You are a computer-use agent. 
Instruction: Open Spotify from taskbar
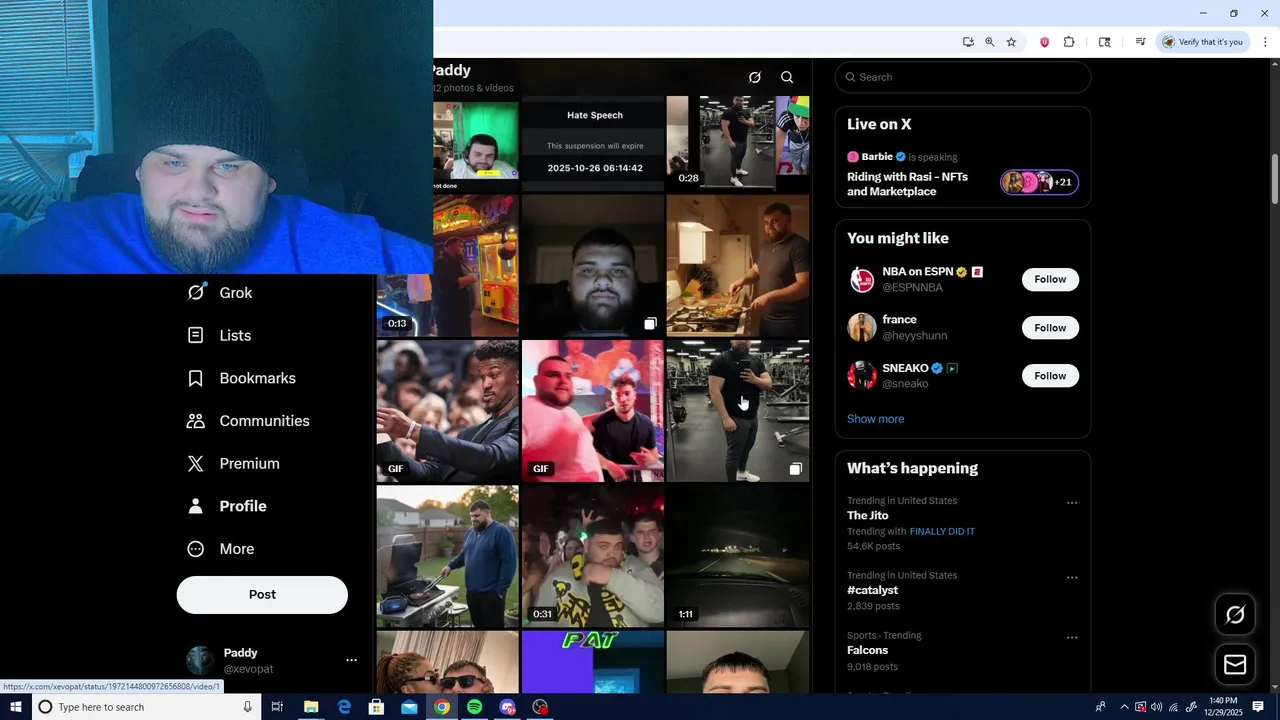pyautogui.click(x=474, y=707)
